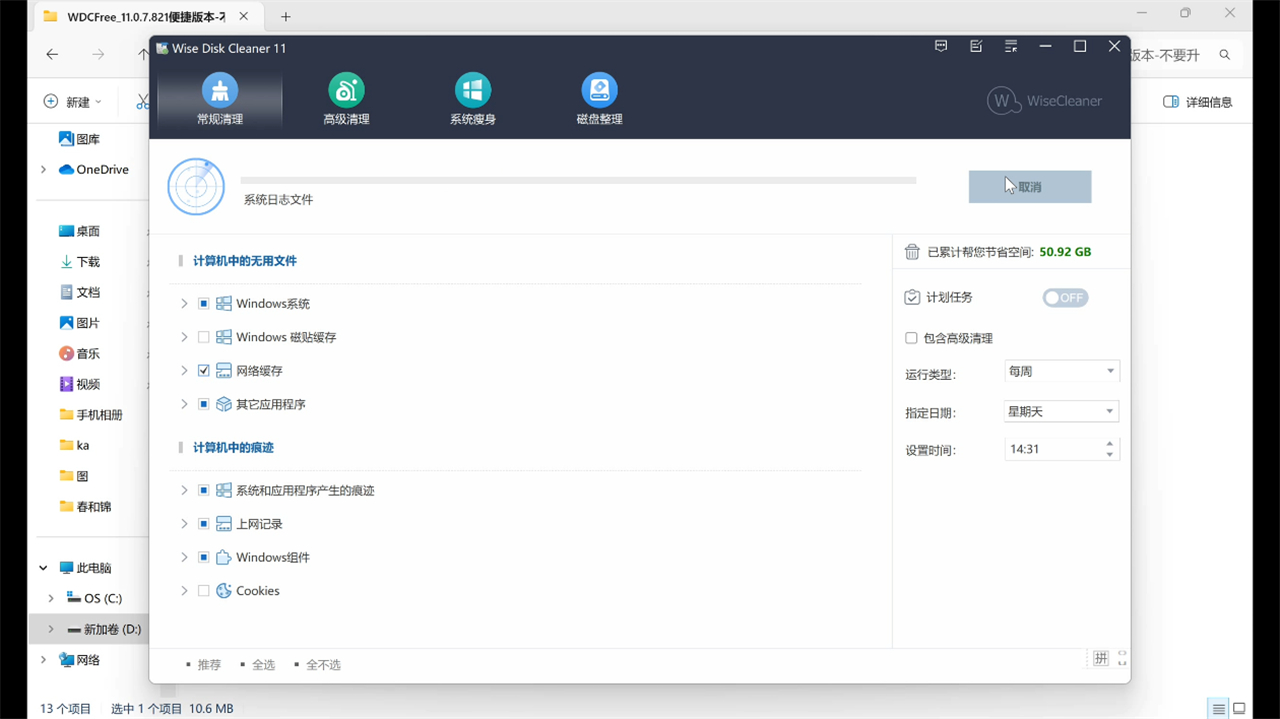Expand the Cookies row

tap(184, 591)
